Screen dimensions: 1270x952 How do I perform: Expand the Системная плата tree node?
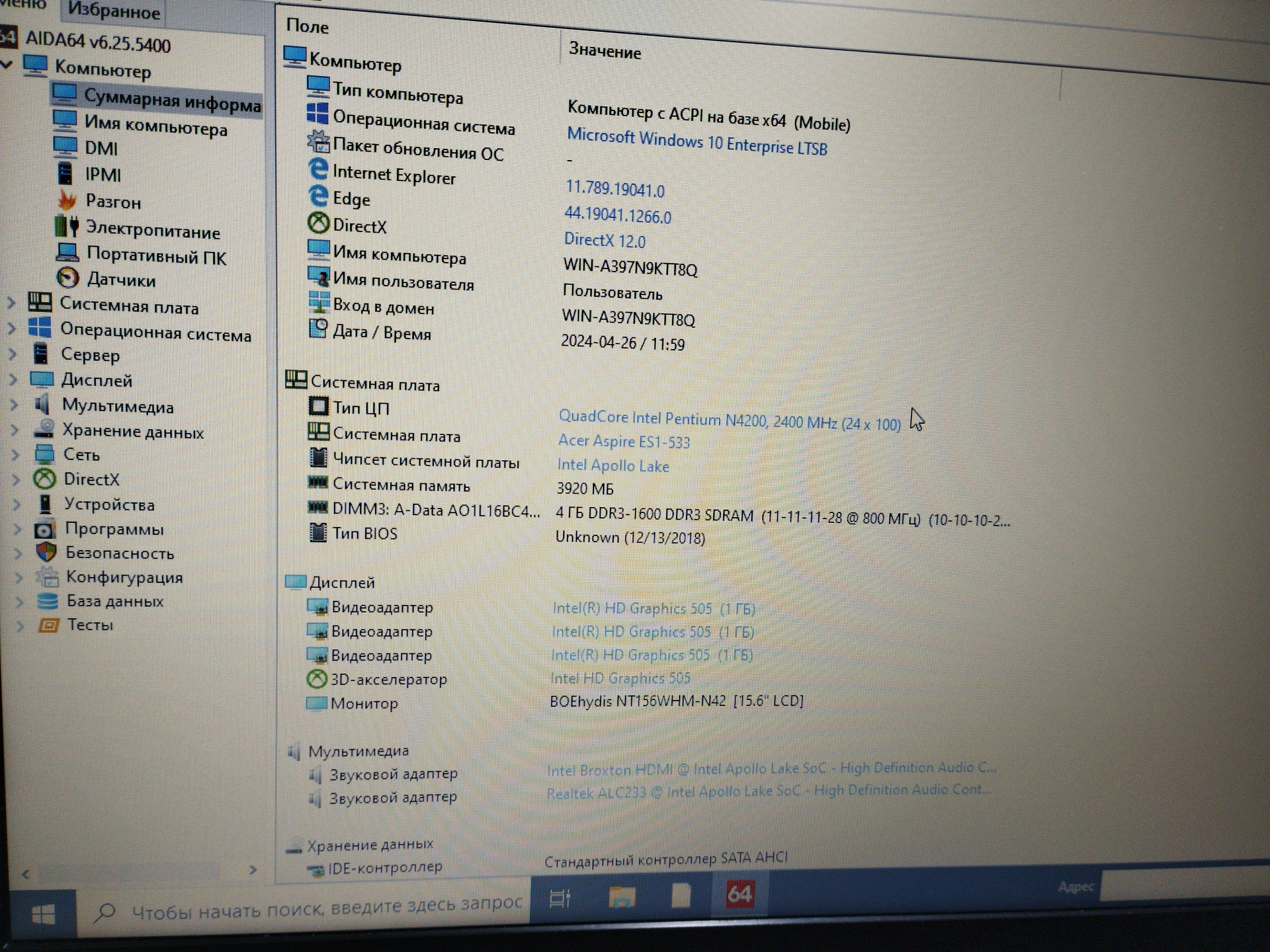click(x=11, y=303)
